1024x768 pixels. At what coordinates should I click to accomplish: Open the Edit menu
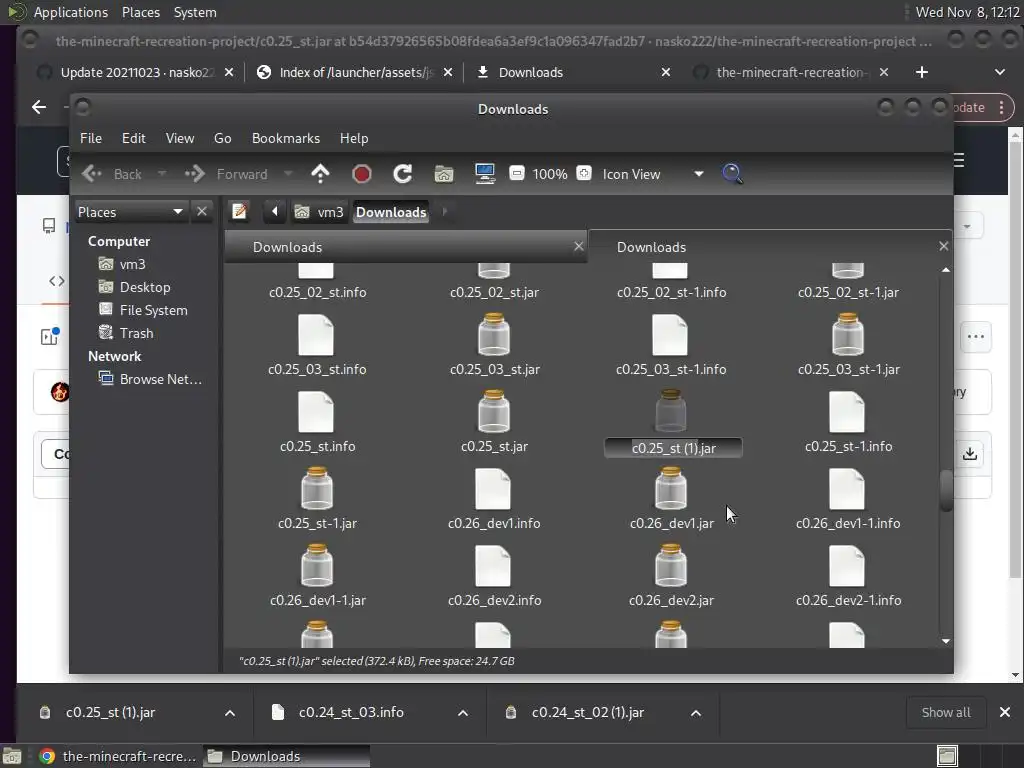(x=133, y=138)
